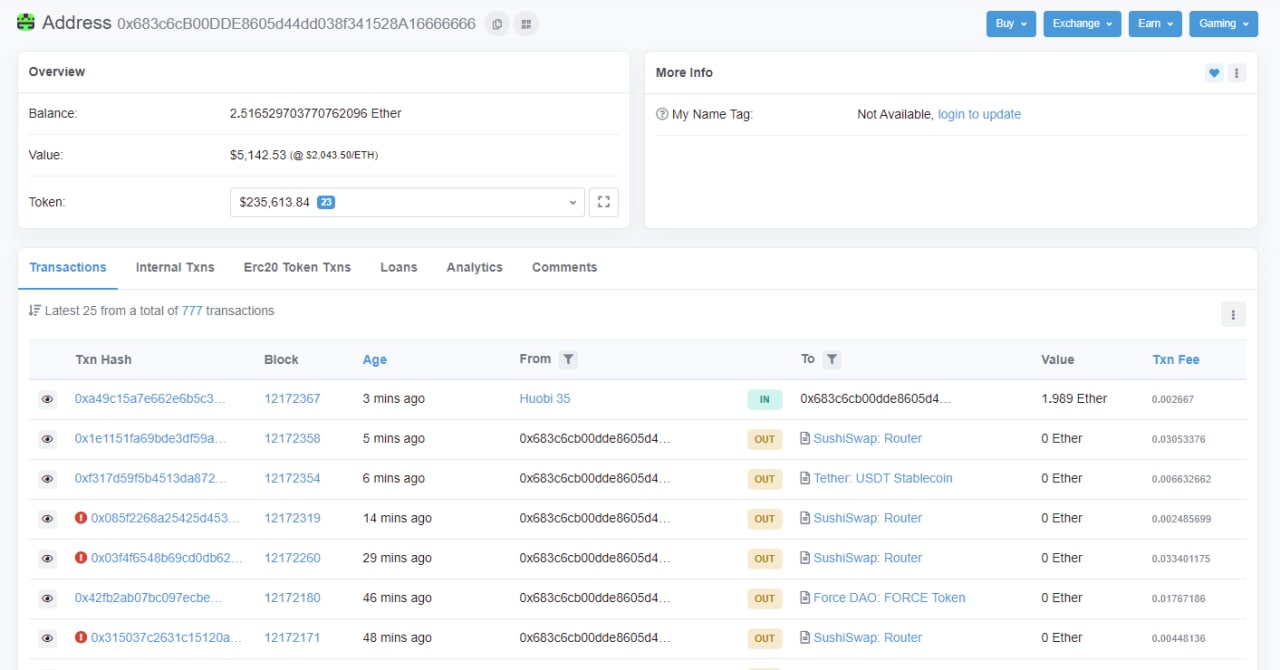Click the address identicon blockie in header
The height and width of the screenshot is (670, 1280).
(27, 22)
